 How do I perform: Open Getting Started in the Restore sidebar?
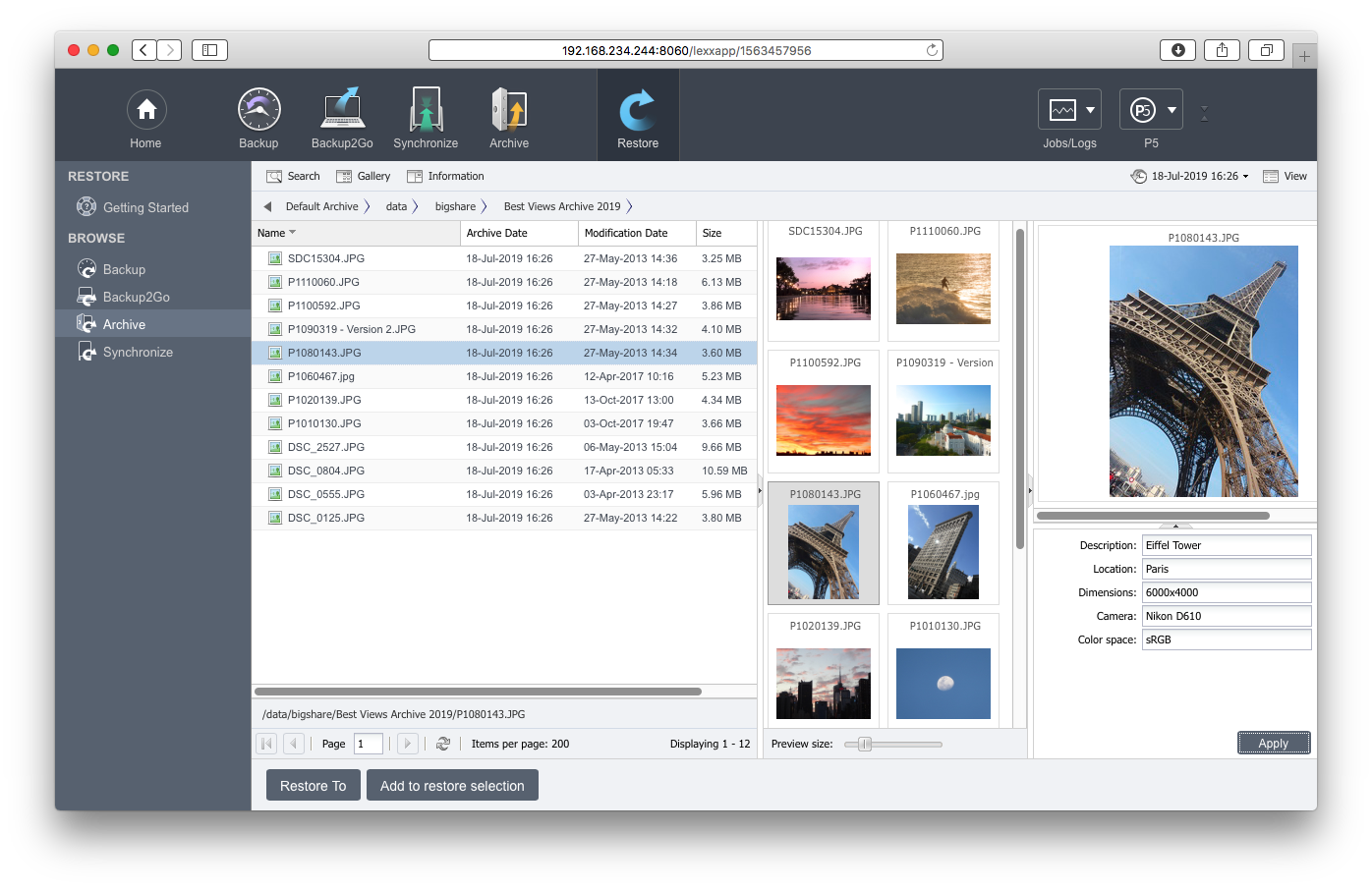144,206
